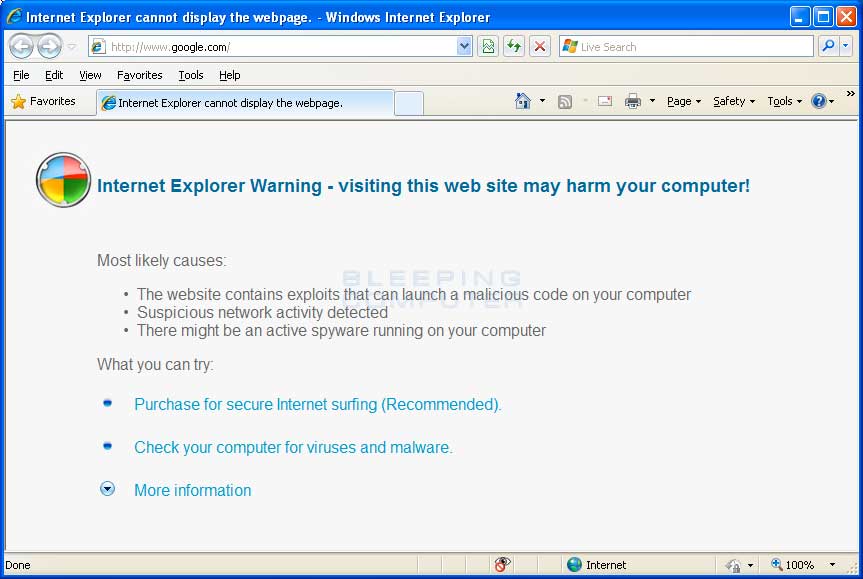Expand the address bar dropdown arrow

click(464, 46)
